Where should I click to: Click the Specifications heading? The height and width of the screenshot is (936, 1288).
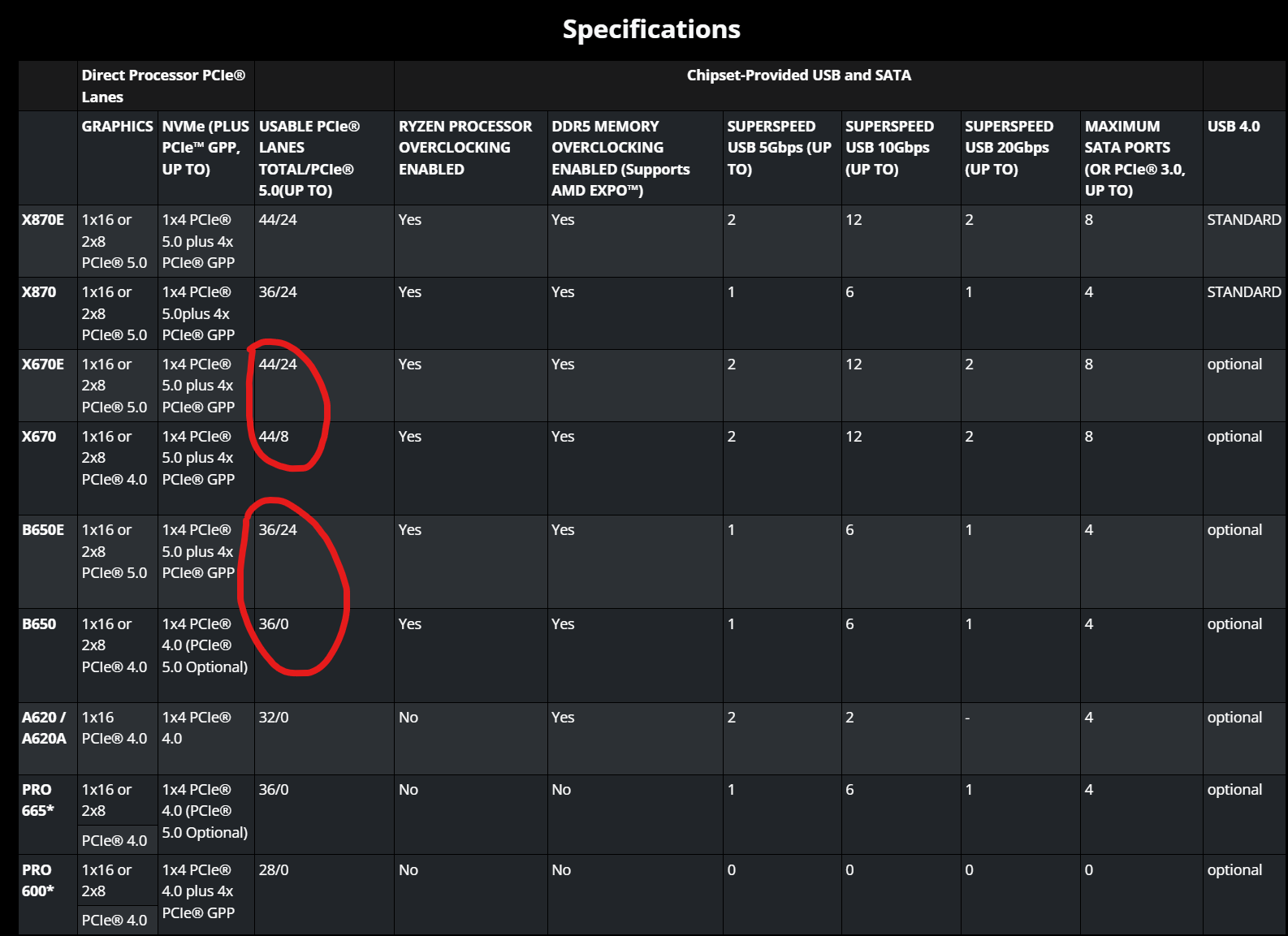coord(651,29)
